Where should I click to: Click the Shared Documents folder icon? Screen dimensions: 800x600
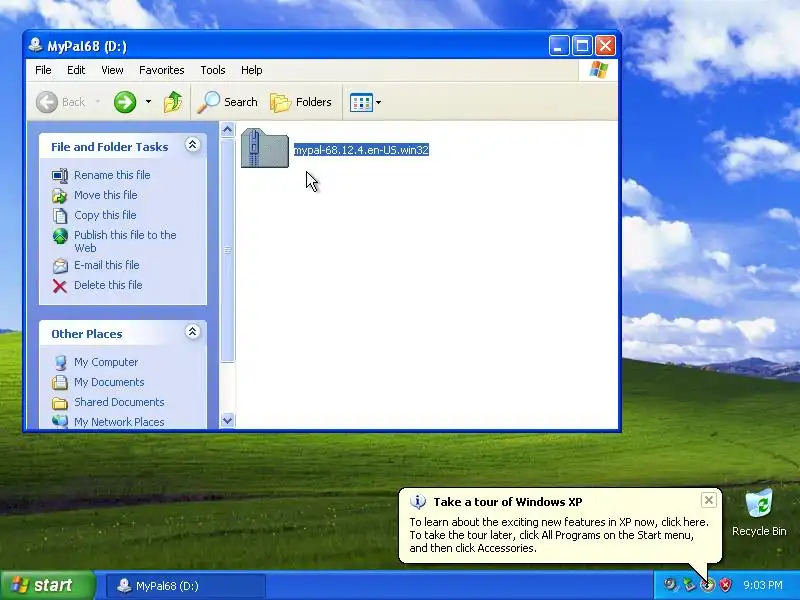[x=60, y=403]
